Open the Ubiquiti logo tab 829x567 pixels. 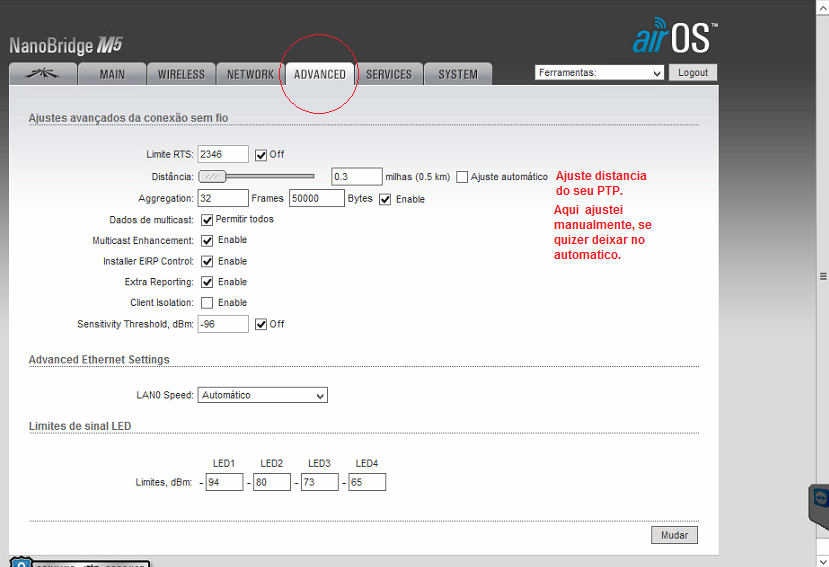click(43, 74)
